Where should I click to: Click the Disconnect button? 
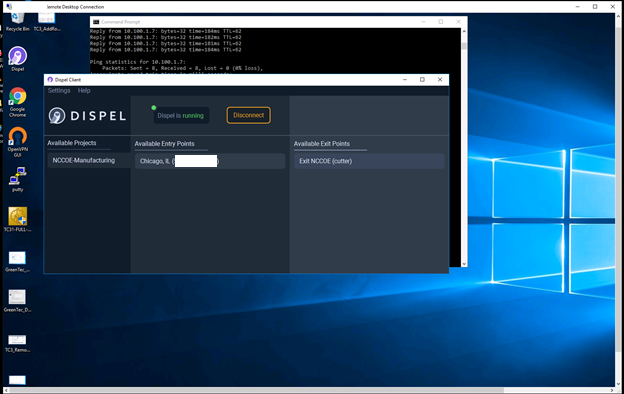point(249,115)
